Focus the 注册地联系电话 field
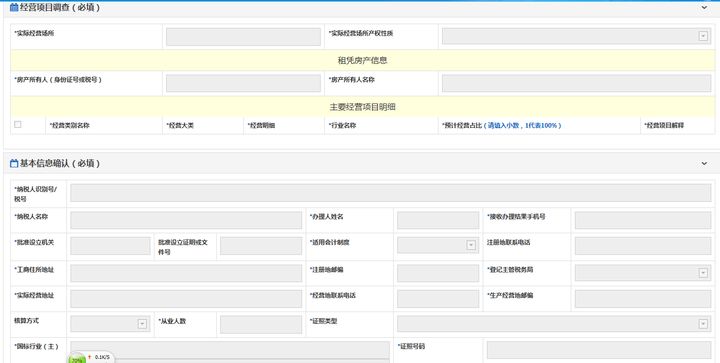The height and width of the screenshot is (363, 720). 643,246
